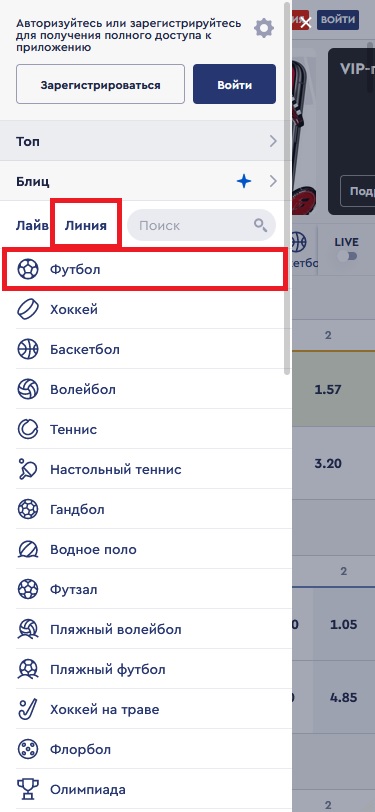Expand the Топ section chevron
Image resolution: width=375 pixels, height=812 pixels.
(x=273, y=141)
